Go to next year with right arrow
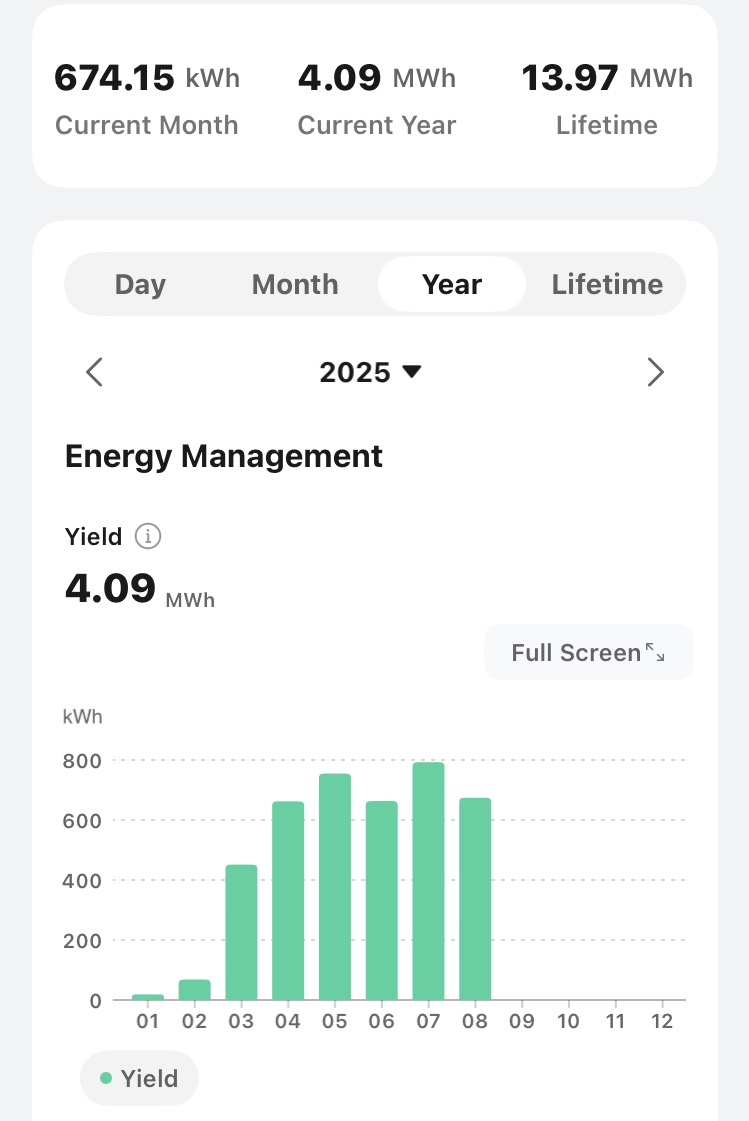The image size is (749, 1121). tap(655, 373)
